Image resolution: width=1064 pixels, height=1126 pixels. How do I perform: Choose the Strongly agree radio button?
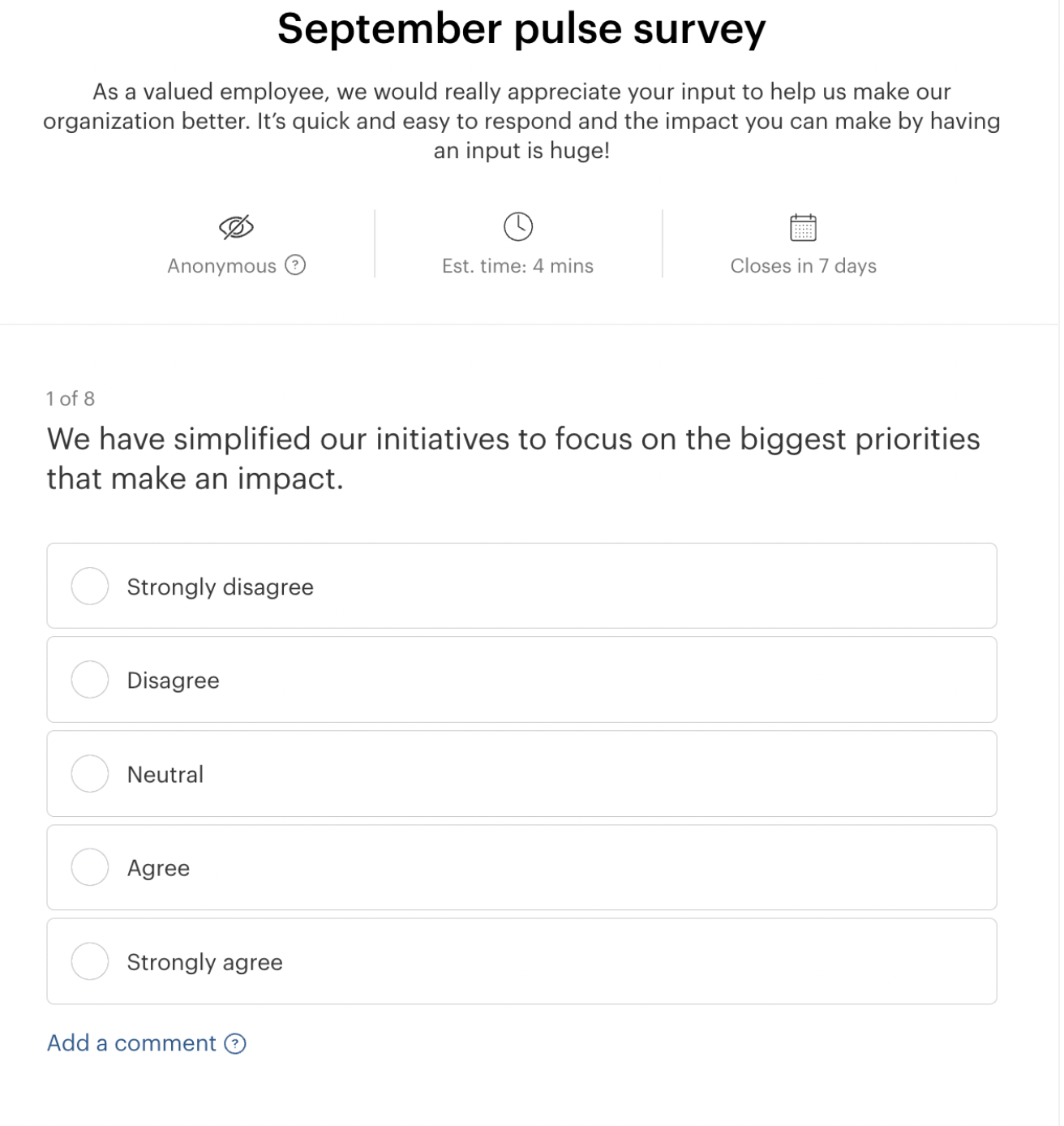coord(90,961)
